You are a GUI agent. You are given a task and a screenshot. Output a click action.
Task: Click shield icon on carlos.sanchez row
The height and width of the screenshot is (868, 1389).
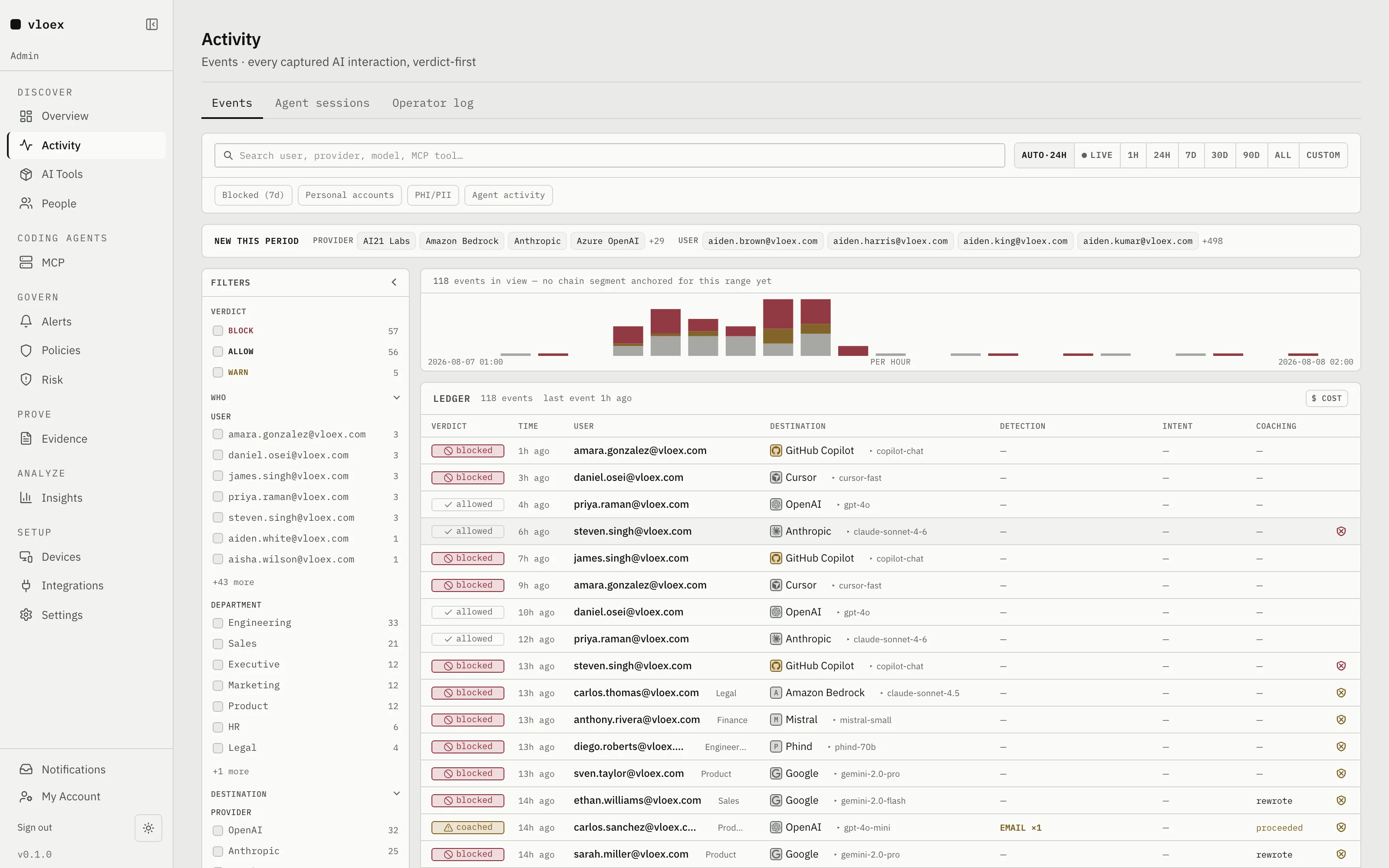click(x=1341, y=827)
